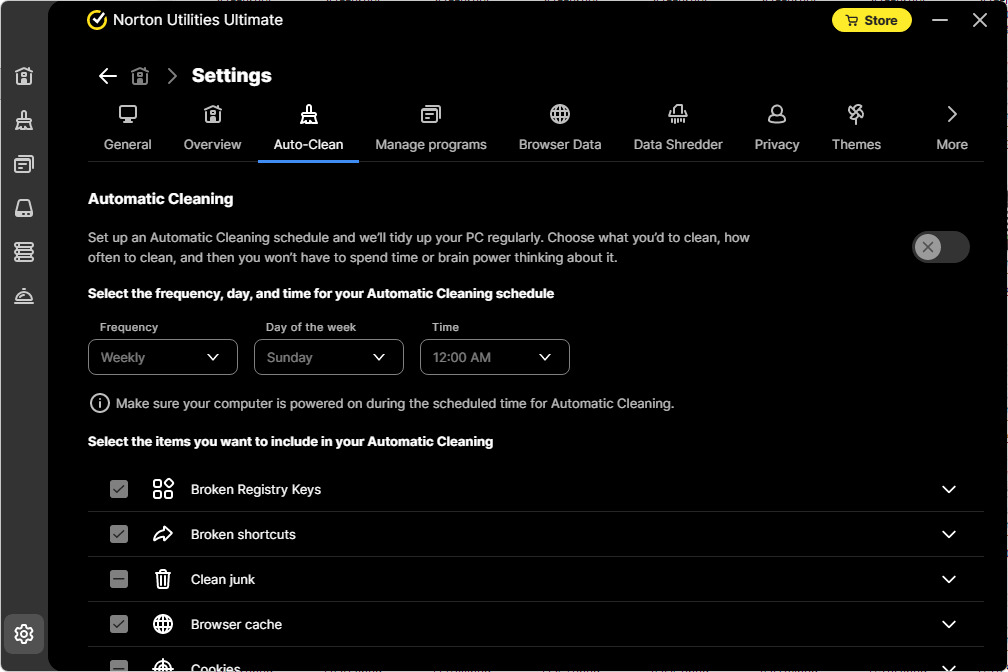Image resolution: width=1008 pixels, height=672 pixels.
Task: Open the Dashboard home icon in sidebar
Action: pos(23,75)
